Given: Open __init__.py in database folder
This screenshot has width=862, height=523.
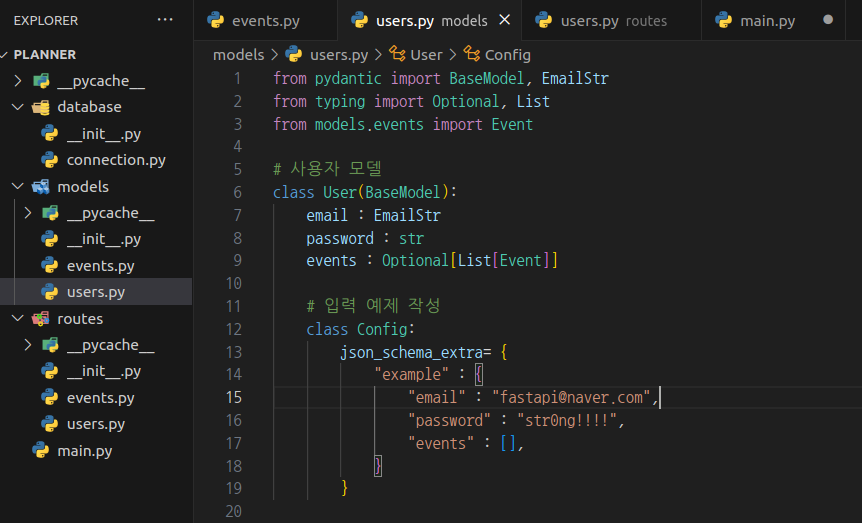Looking at the screenshot, I should click(x=103, y=134).
